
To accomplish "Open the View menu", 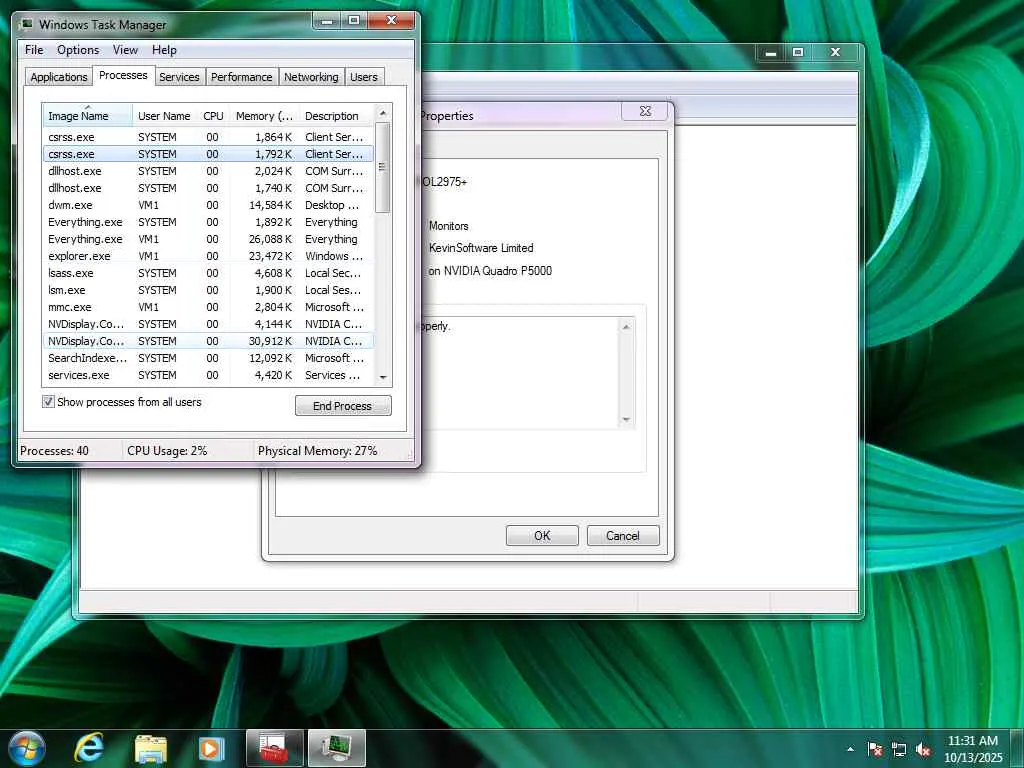I will (x=125, y=50).
